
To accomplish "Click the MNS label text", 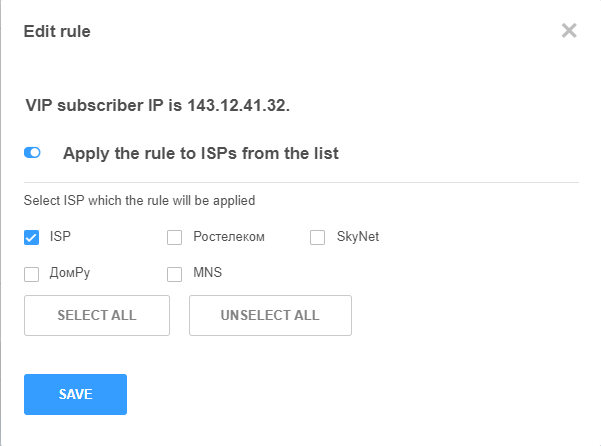I will 208,272.
